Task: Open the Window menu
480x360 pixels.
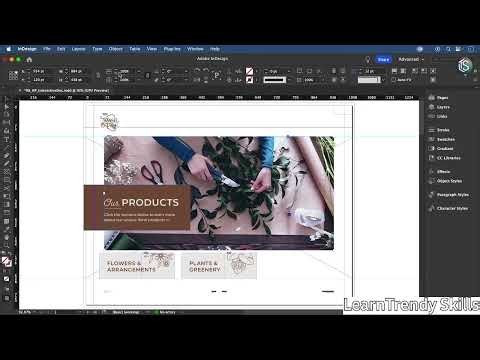Action: click(195, 49)
